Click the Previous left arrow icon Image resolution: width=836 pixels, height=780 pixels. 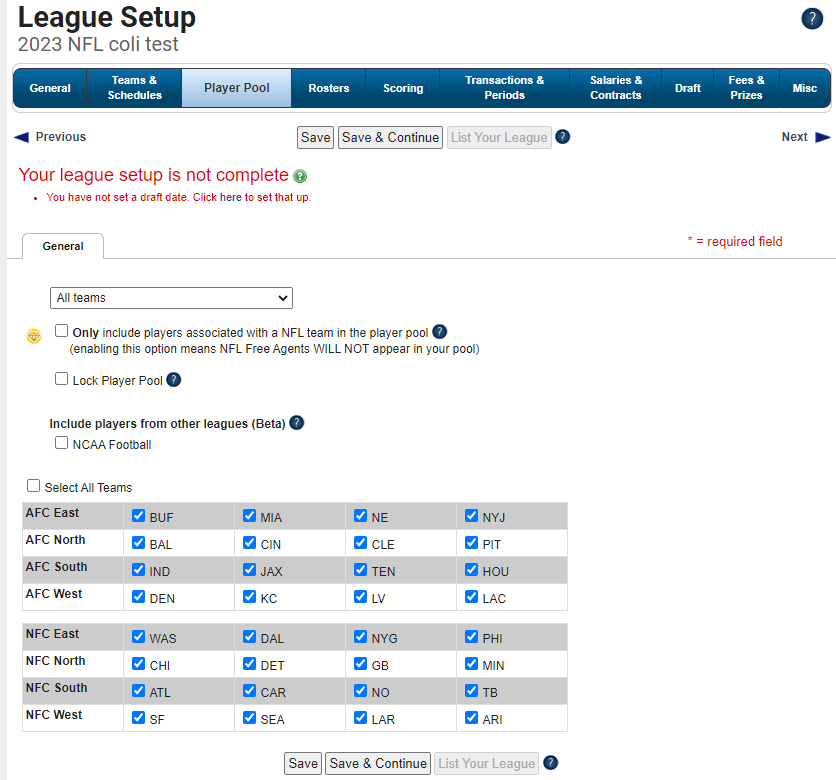pos(21,137)
